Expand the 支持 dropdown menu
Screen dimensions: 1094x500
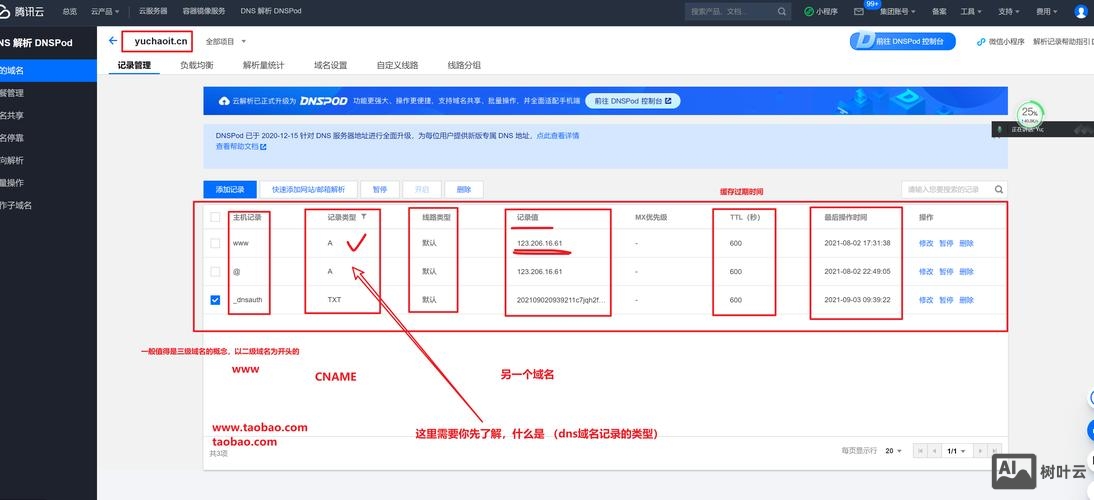[x=1008, y=11]
